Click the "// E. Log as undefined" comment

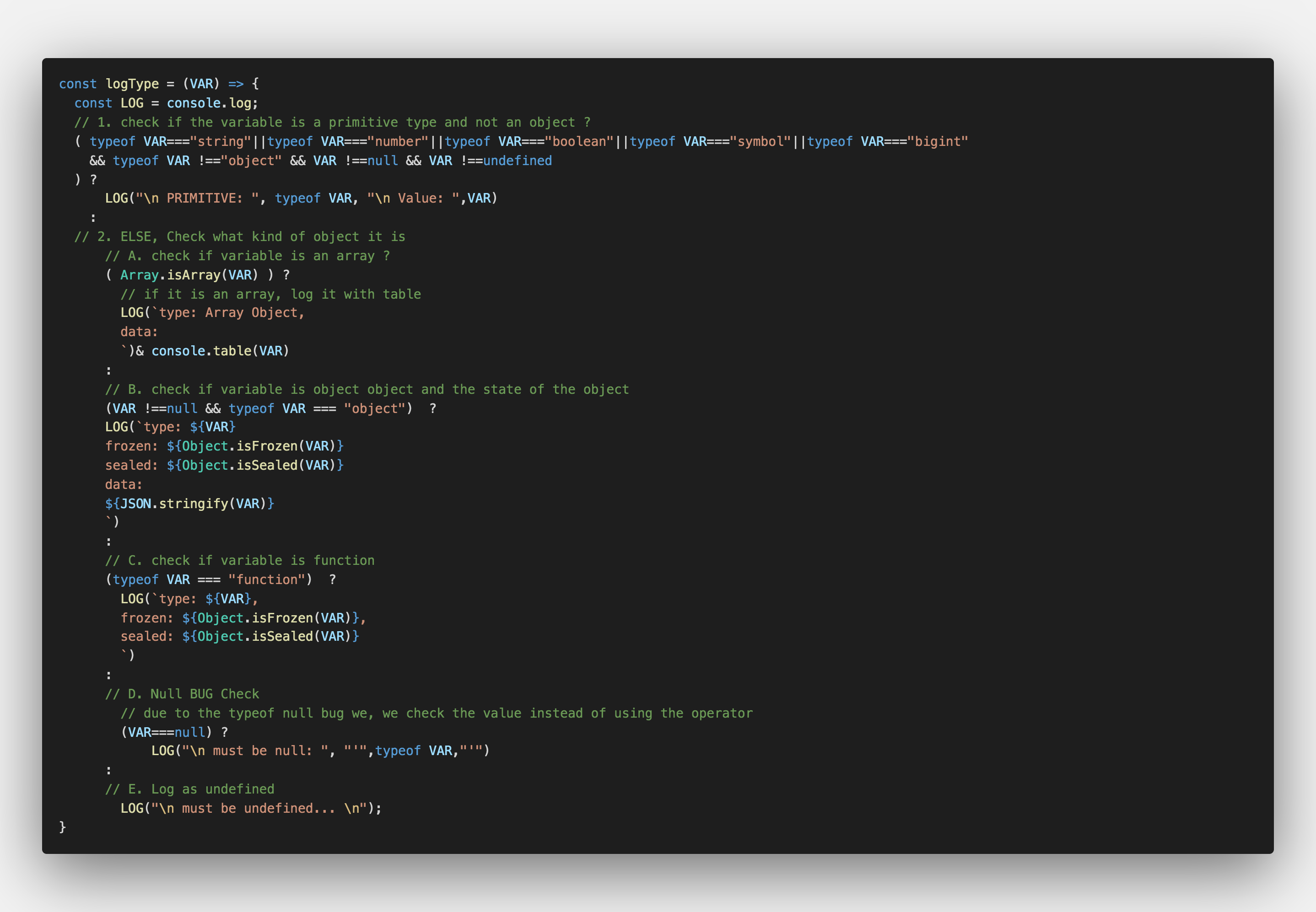(x=189, y=789)
